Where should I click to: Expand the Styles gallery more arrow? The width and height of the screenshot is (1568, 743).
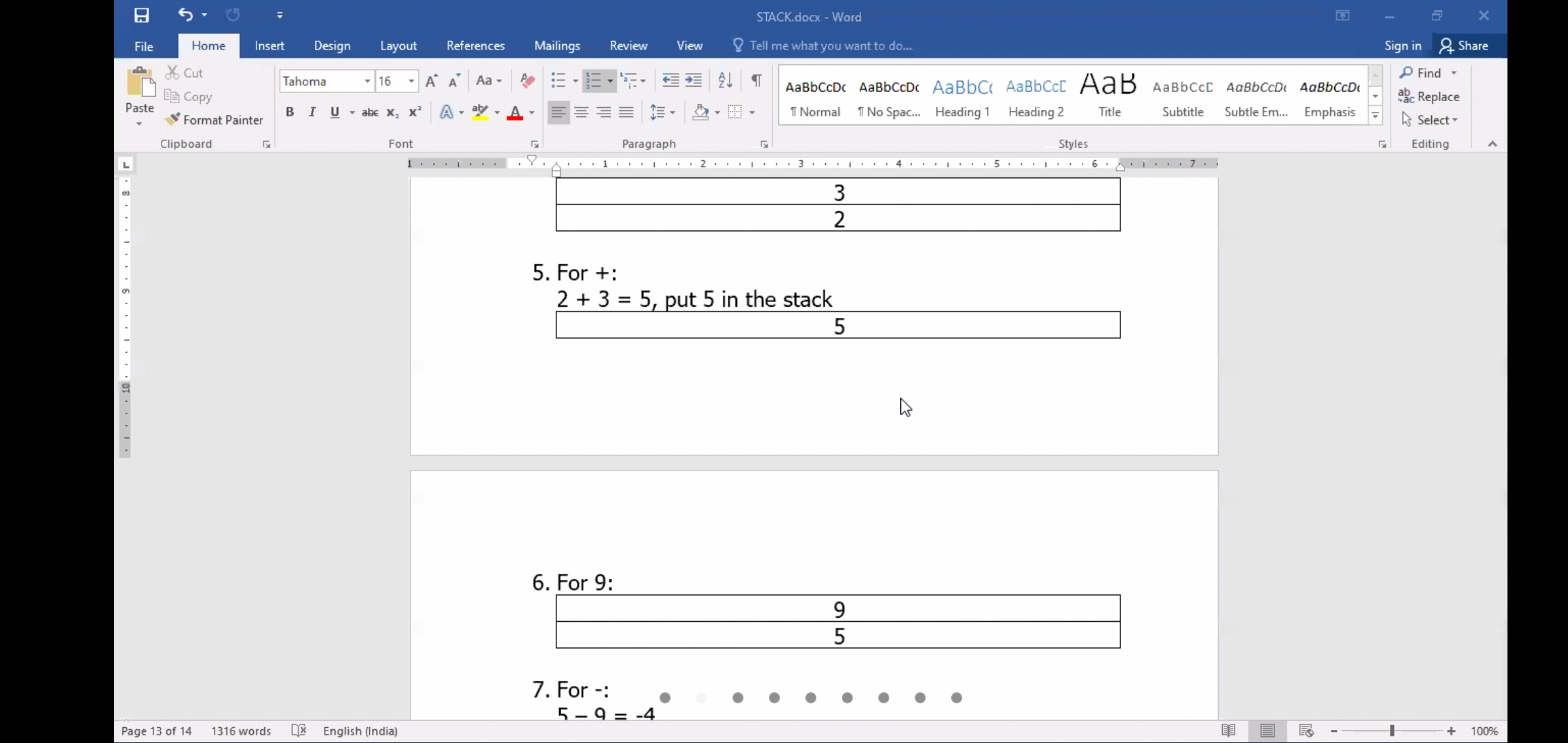point(1375,116)
